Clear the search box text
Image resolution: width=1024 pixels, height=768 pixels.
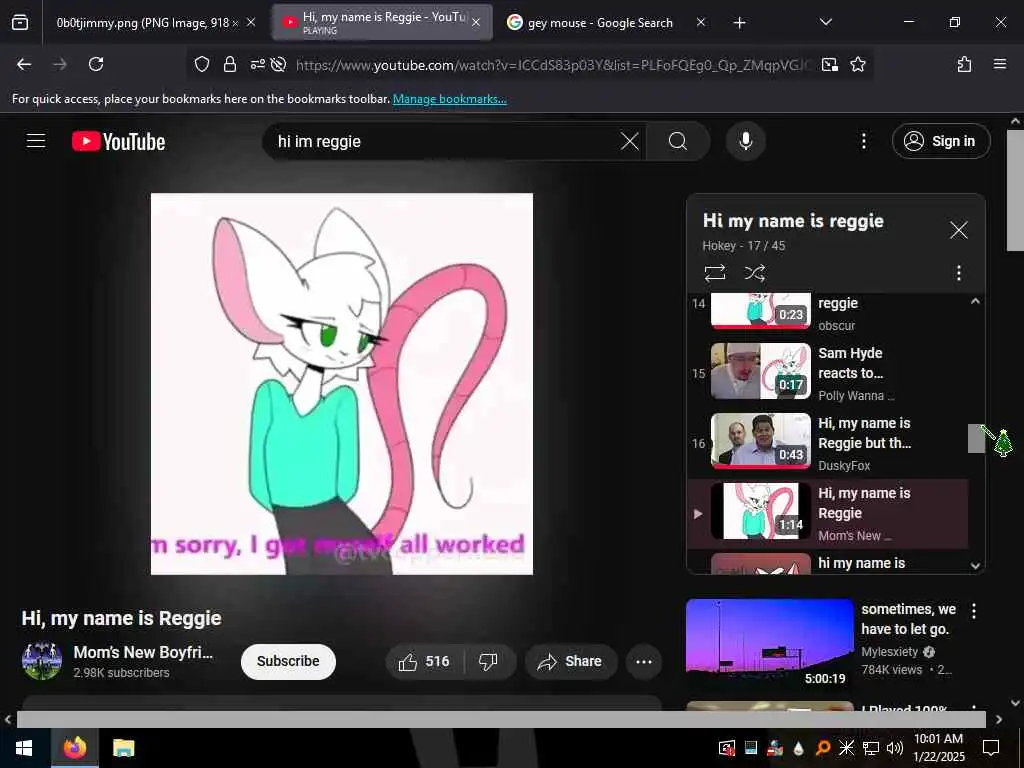tap(629, 141)
